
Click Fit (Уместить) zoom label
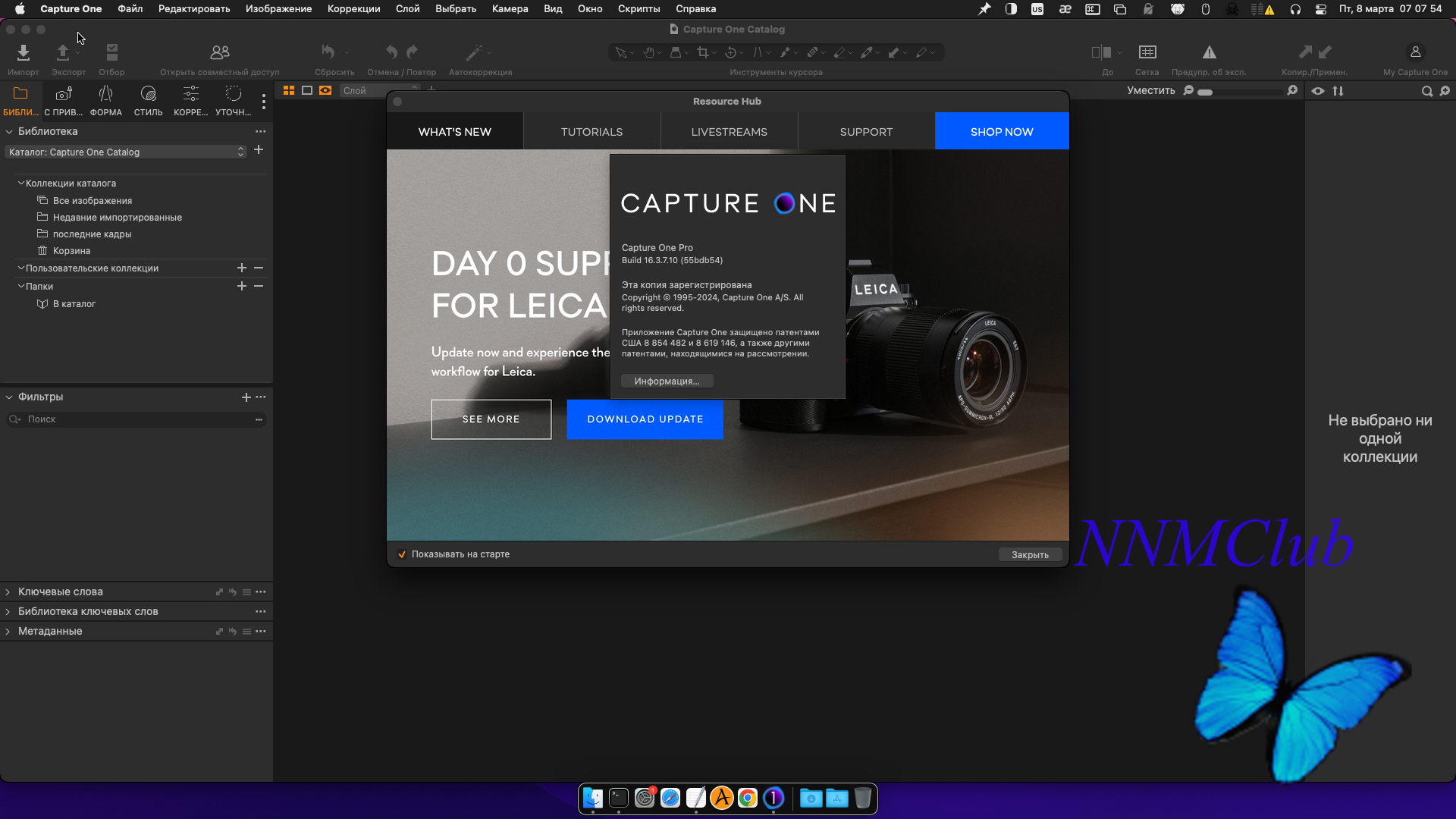(1150, 90)
